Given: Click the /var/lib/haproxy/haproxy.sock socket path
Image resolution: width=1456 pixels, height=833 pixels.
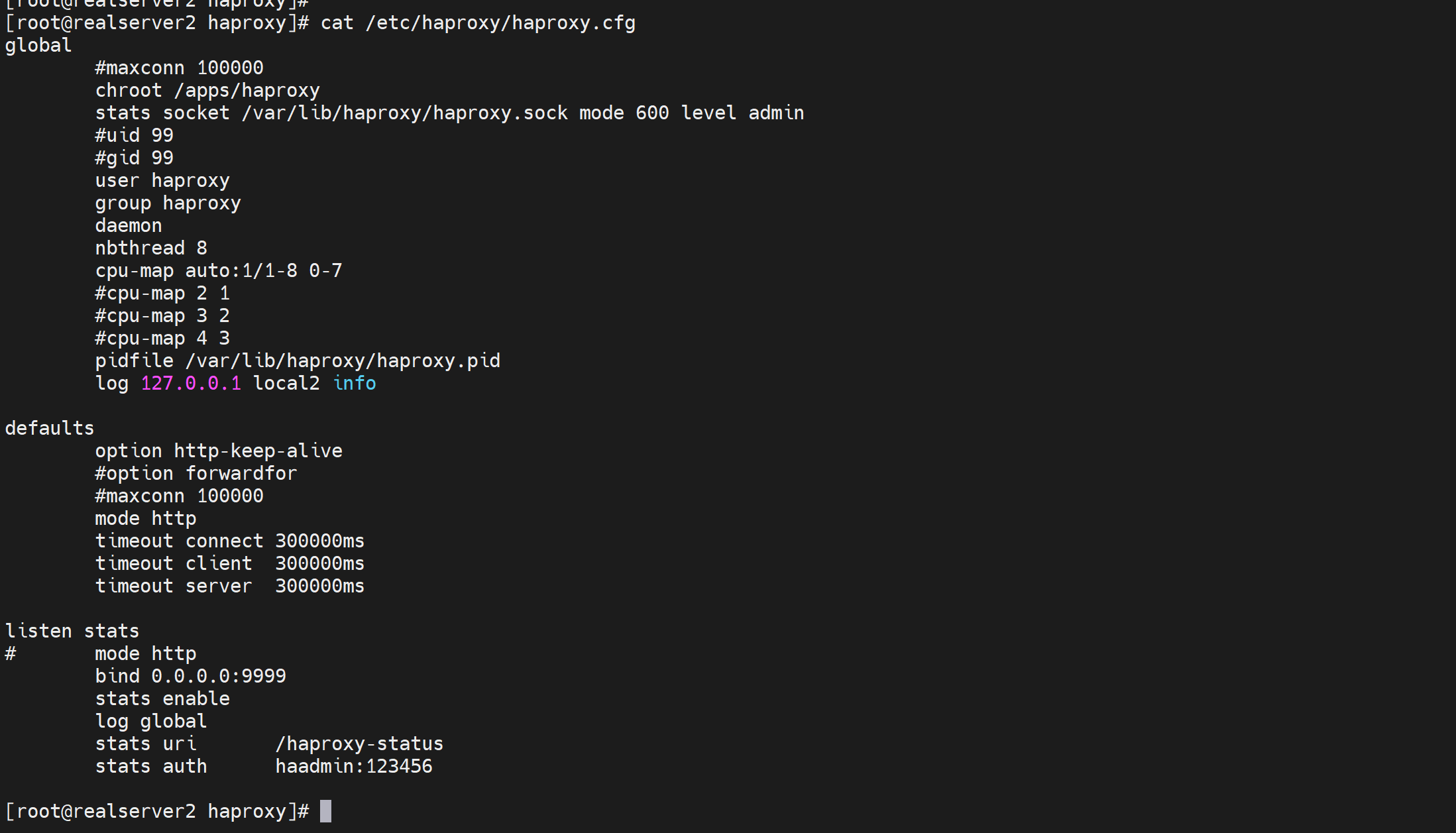Looking at the screenshot, I should point(404,113).
